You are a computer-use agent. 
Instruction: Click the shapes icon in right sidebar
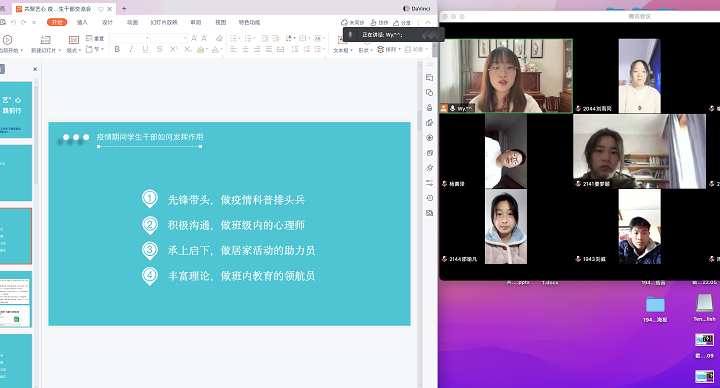[429, 92]
